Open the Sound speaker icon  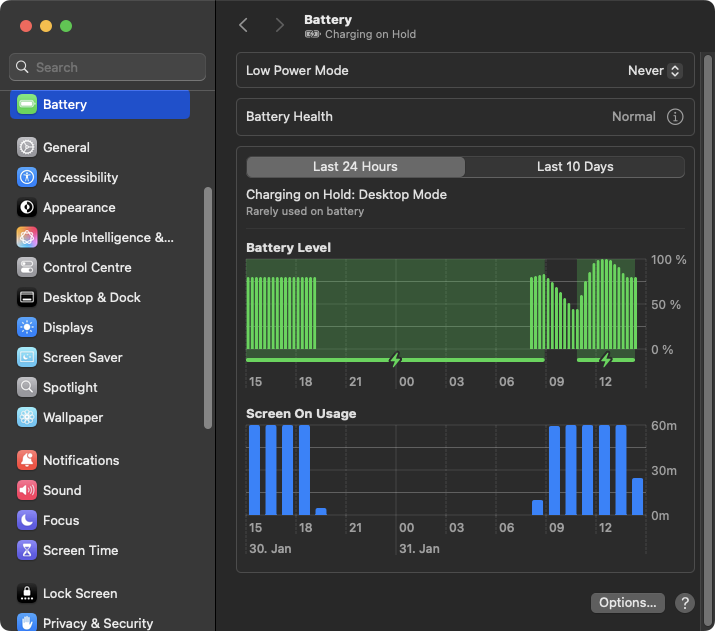click(x=27, y=491)
